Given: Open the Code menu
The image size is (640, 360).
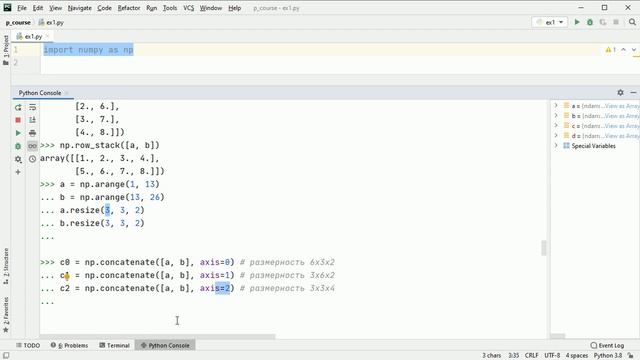Looking at the screenshot, I should tap(104, 8).
